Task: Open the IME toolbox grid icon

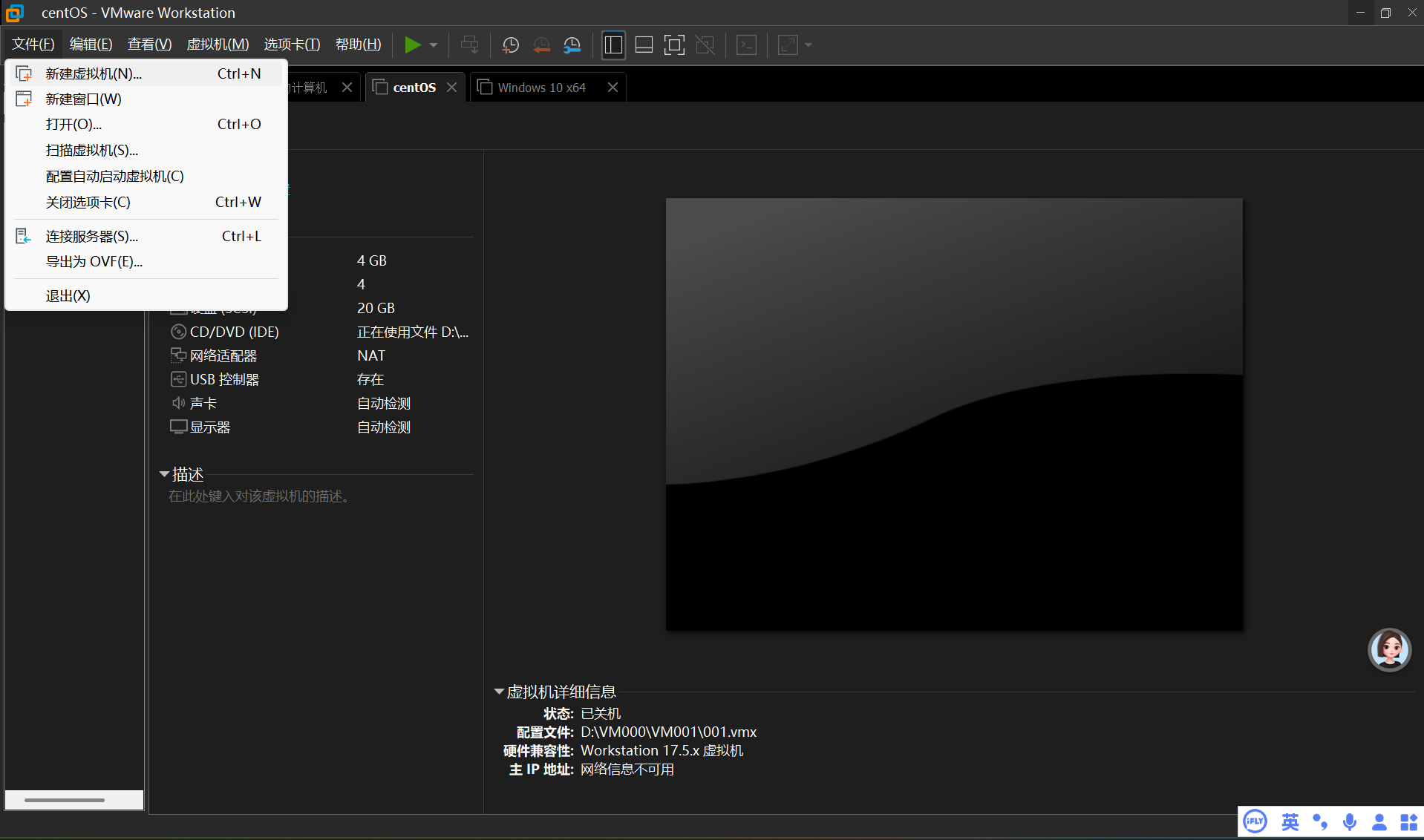Action: pos(1409,821)
